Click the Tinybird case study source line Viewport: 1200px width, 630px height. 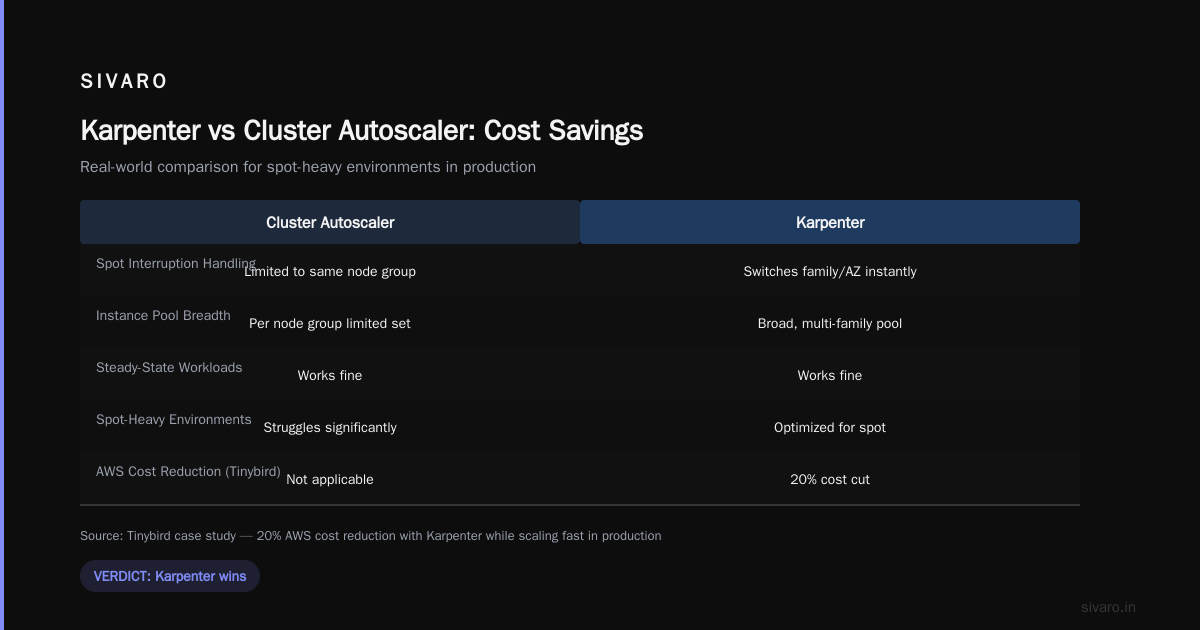371,536
